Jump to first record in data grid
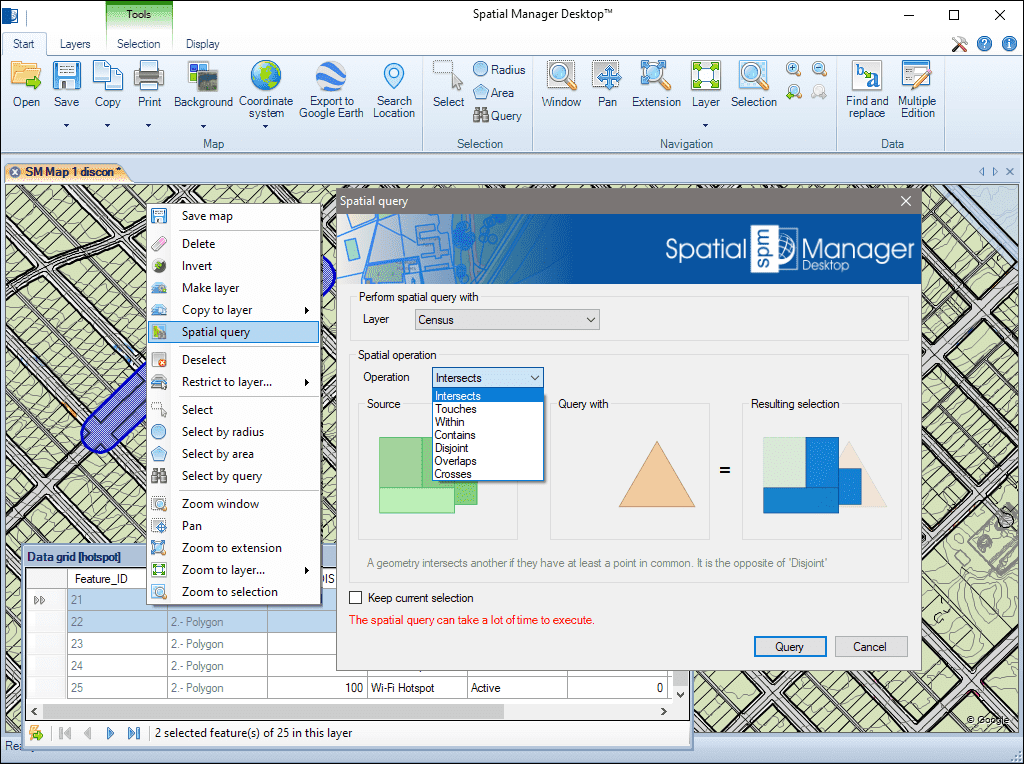This screenshot has height=764, width=1024. [x=65, y=733]
